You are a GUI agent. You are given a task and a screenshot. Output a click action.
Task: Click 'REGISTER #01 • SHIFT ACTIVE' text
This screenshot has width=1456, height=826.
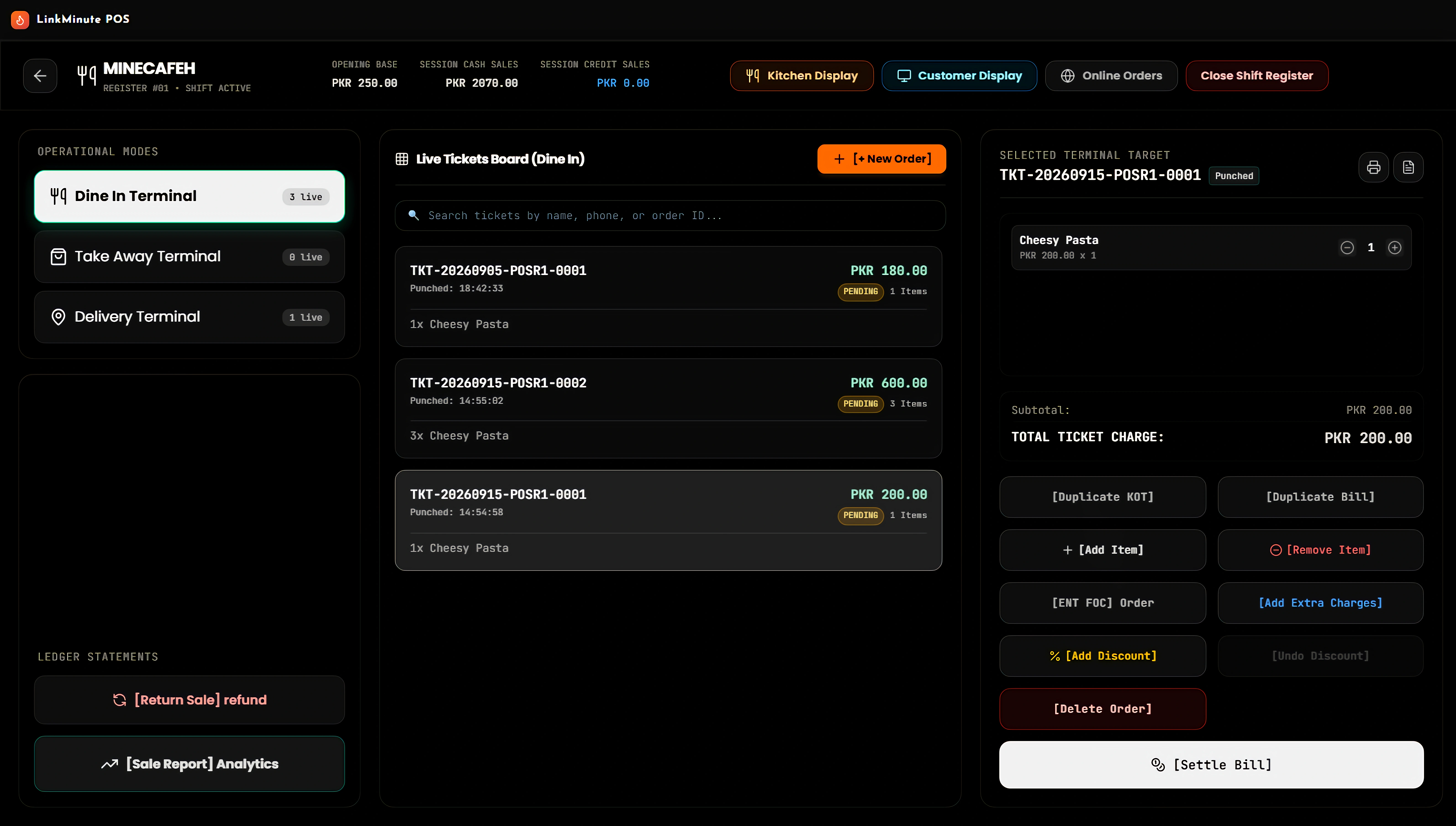click(177, 88)
